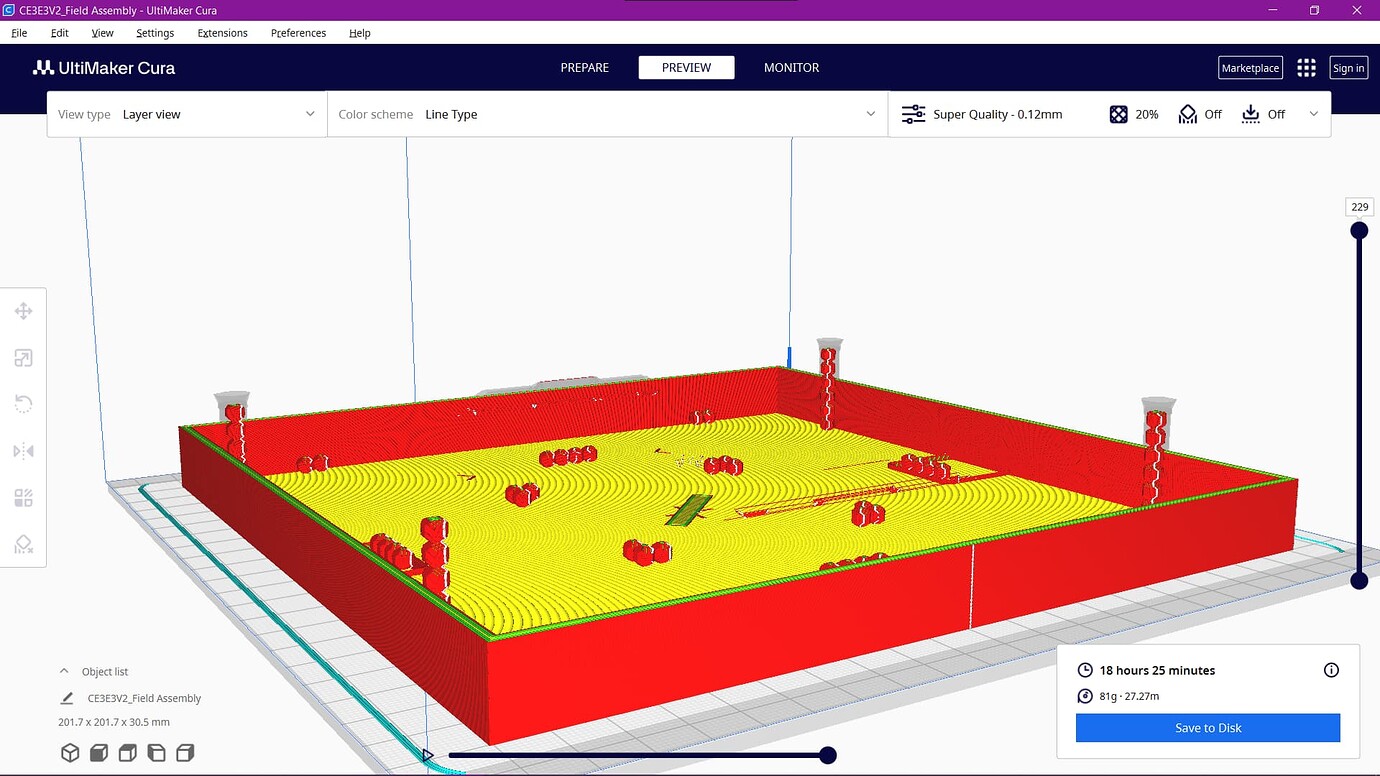Expand the print settings panel chevron

click(1313, 114)
